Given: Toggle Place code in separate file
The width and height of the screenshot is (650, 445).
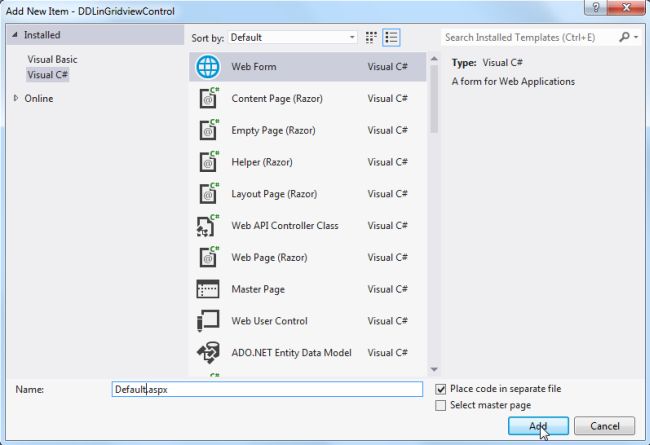Looking at the screenshot, I should tap(441, 389).
